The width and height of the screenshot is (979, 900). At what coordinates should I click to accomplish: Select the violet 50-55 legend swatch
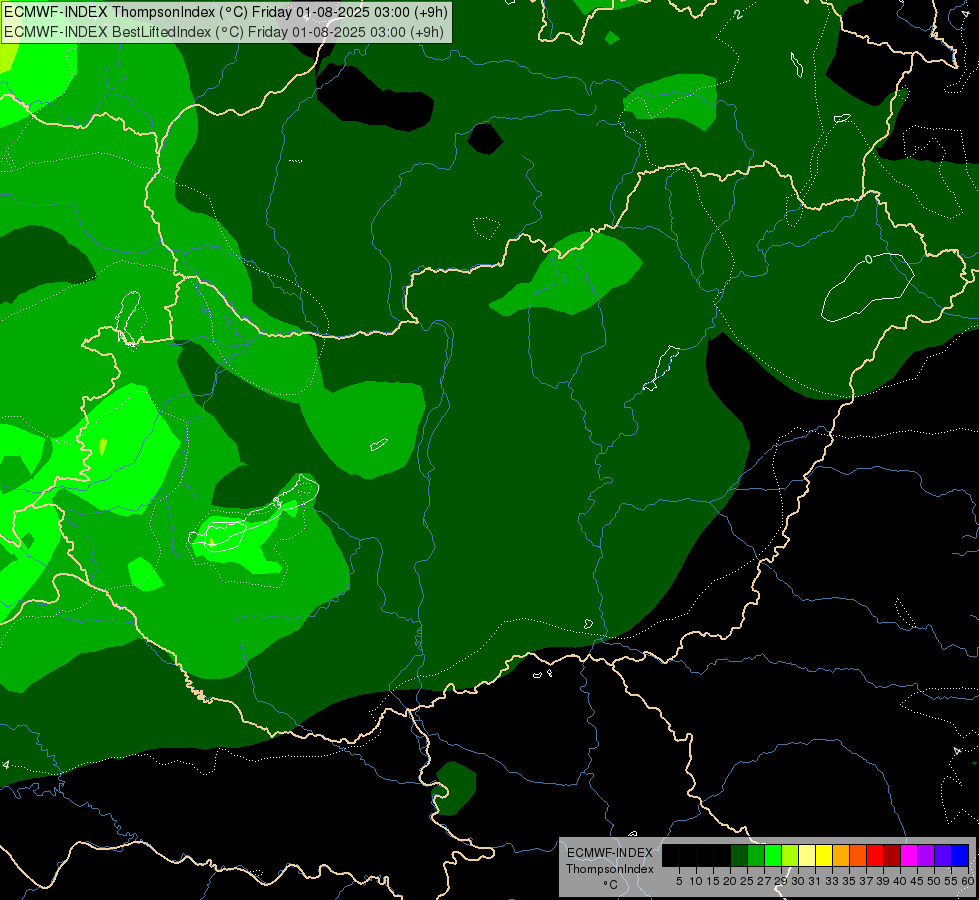coord(943,855)
